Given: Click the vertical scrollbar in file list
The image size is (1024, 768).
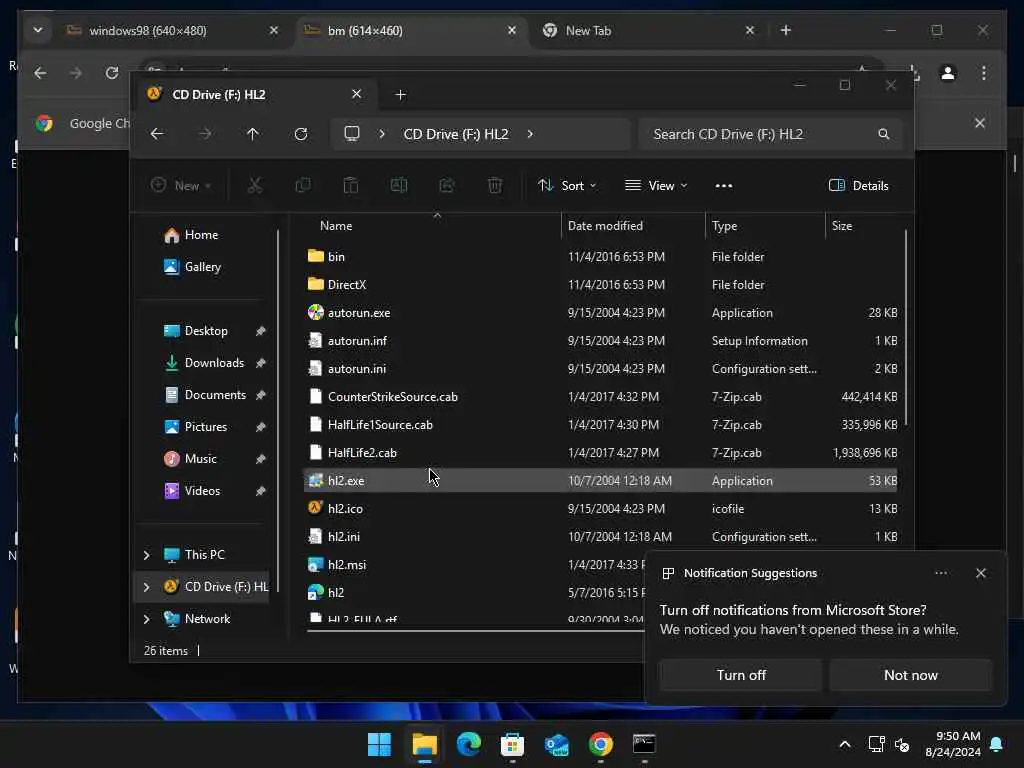Looking at the screenshot, I should coord(906,327).
